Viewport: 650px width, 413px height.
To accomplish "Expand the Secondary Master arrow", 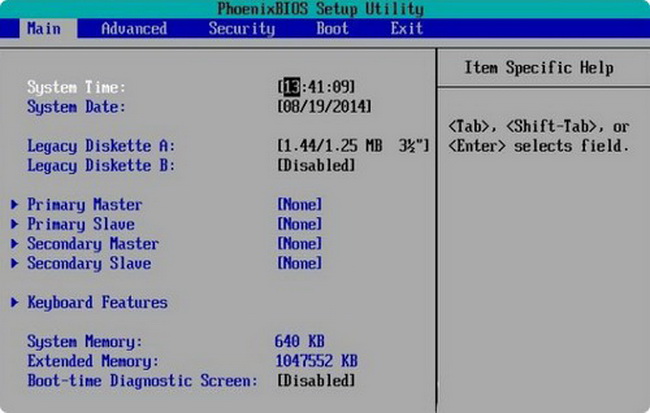I will 15,243.
